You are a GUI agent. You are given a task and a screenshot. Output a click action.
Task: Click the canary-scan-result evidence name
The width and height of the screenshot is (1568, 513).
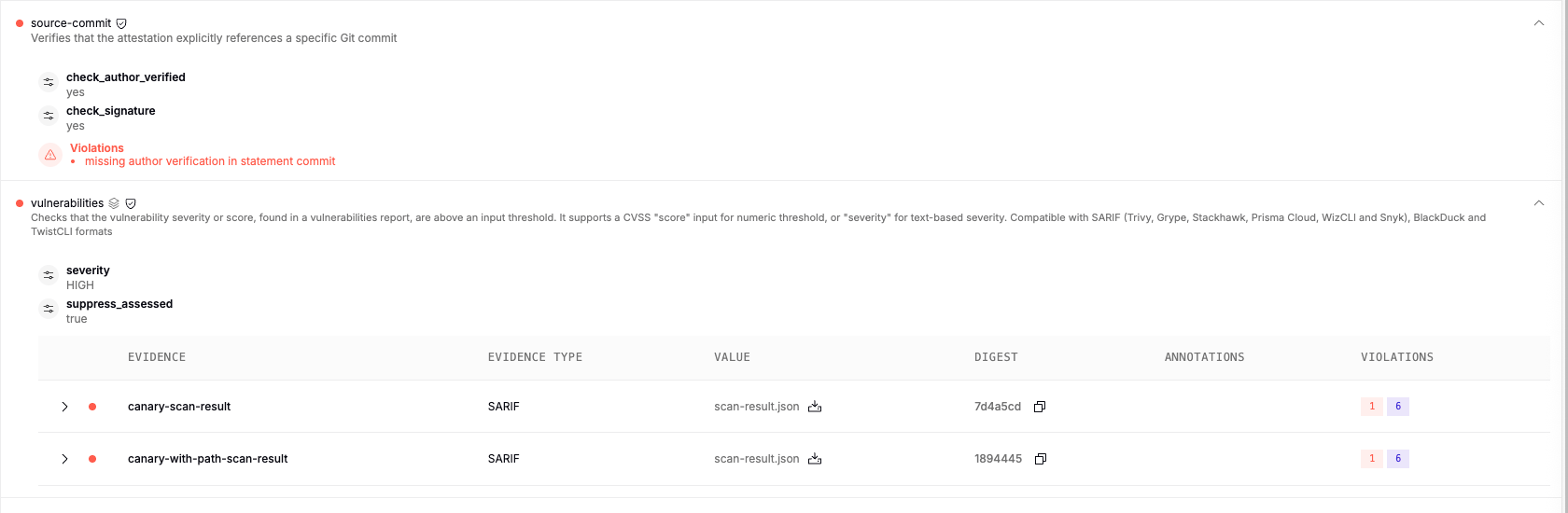tap(179, 407)
